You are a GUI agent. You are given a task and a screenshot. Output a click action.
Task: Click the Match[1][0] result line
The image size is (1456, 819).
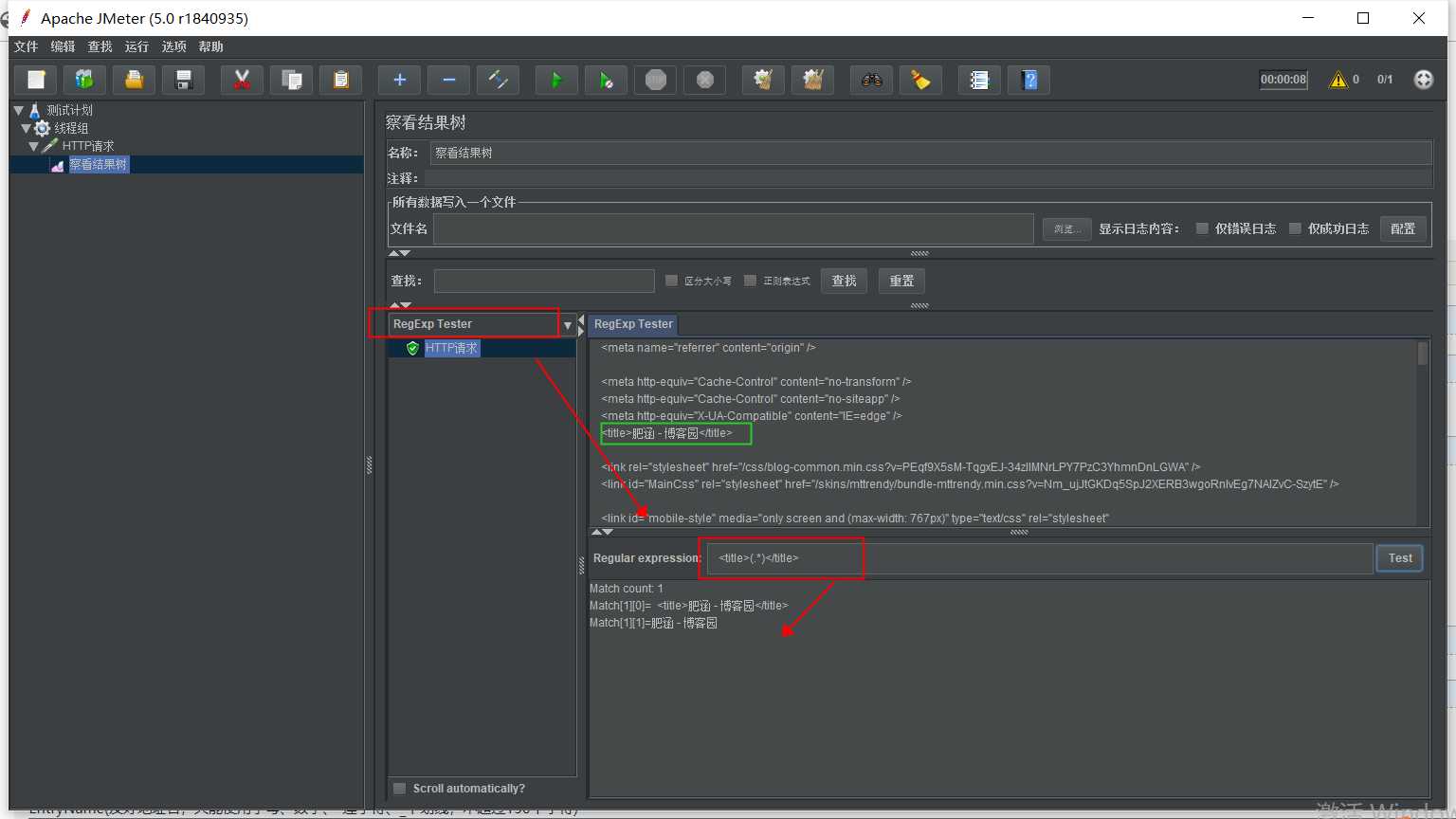coord(688,606)
